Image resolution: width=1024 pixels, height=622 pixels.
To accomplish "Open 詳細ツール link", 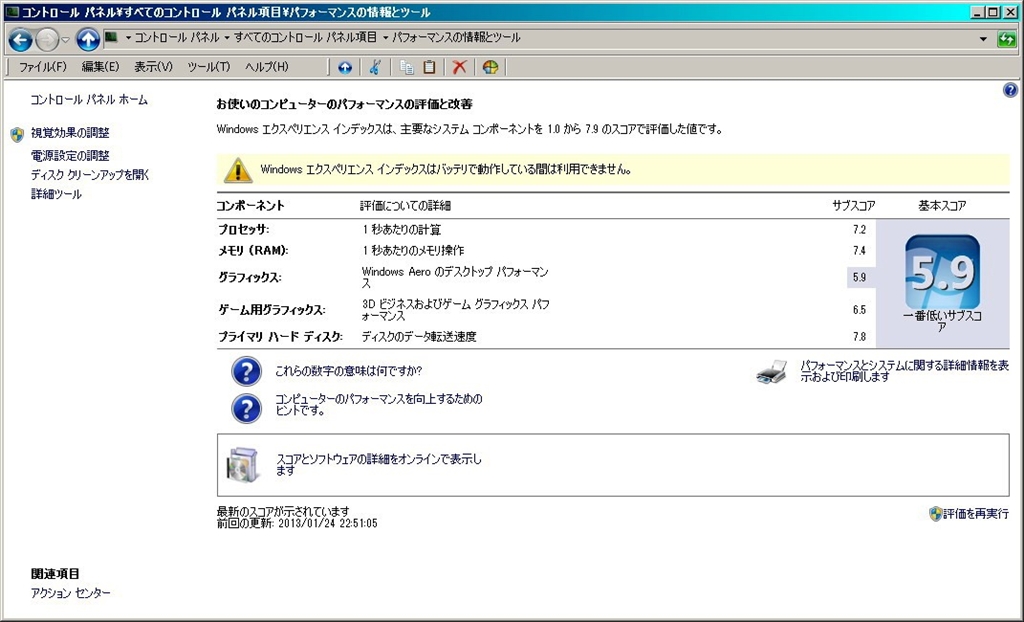I will [56, 194].
